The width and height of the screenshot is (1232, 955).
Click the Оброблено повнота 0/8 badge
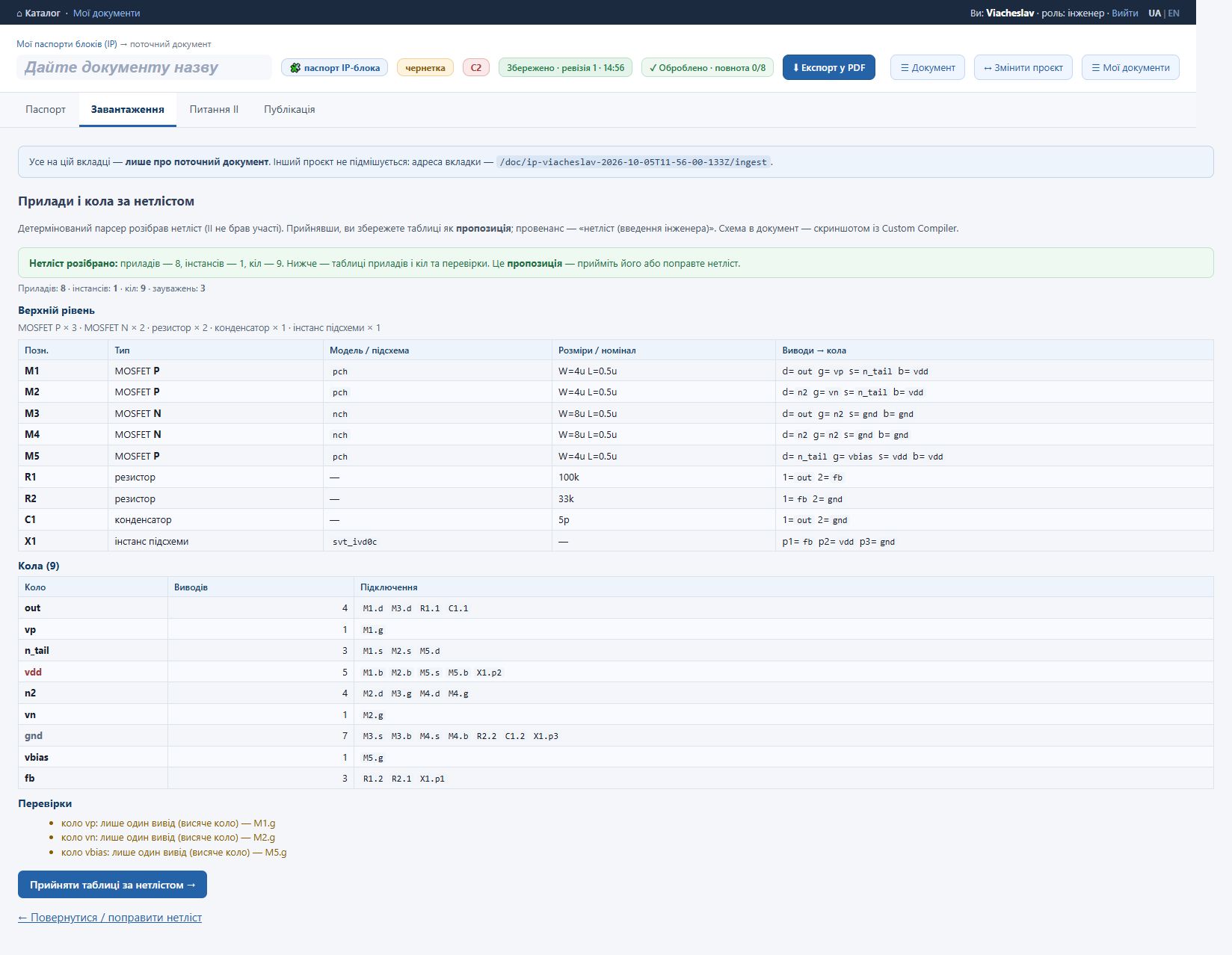[x=707, y=68]
